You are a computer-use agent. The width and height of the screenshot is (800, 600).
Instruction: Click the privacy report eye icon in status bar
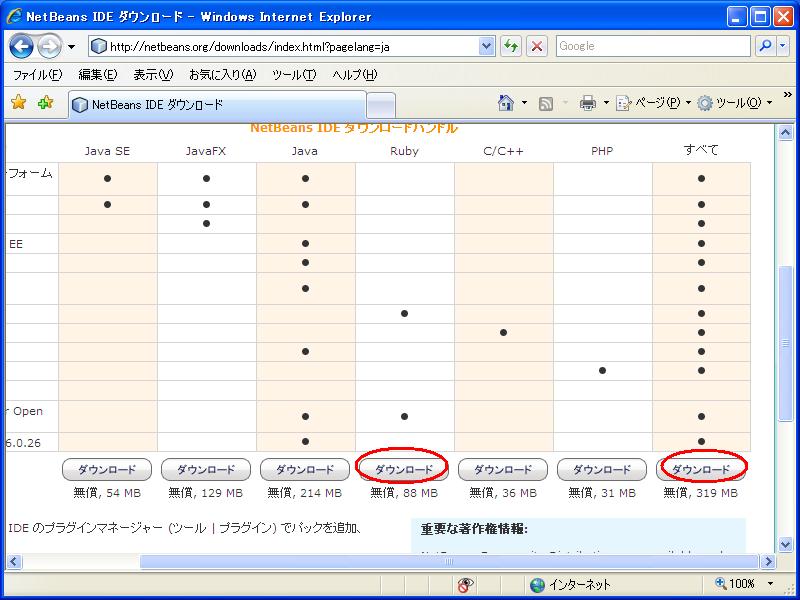coord(465,585)
